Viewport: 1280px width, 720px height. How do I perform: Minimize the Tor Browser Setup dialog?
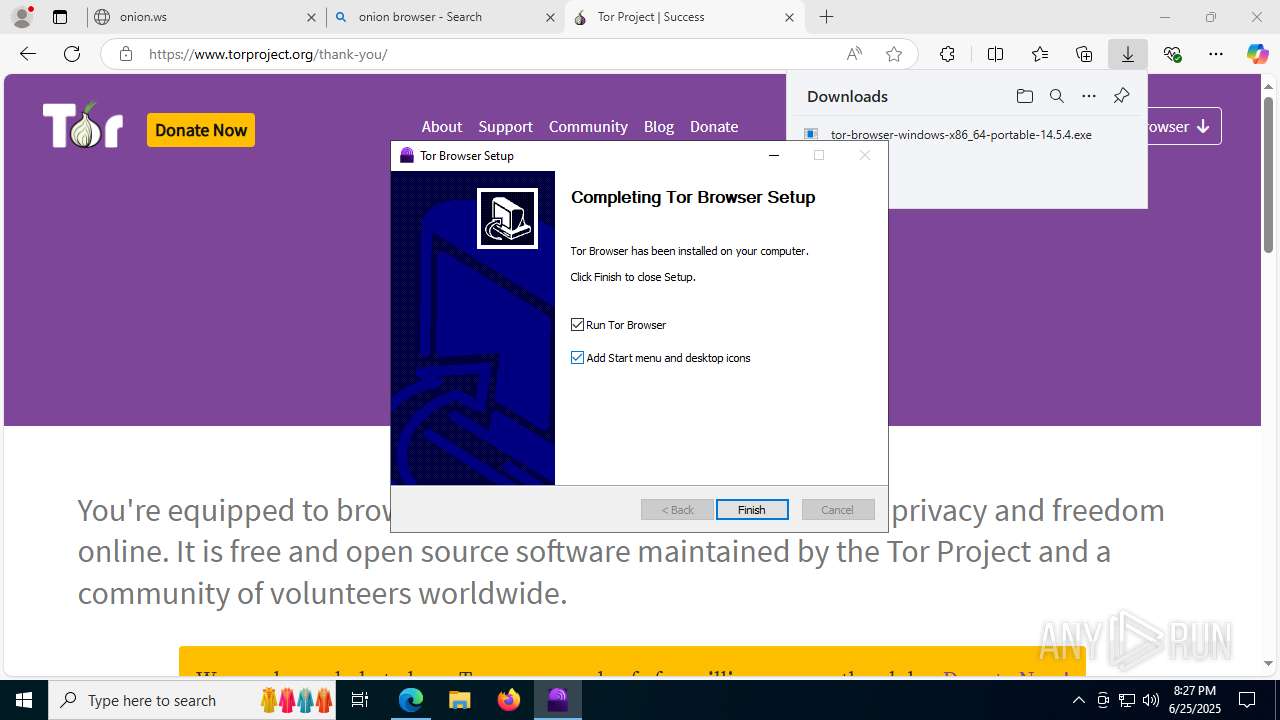click(773, 155)
